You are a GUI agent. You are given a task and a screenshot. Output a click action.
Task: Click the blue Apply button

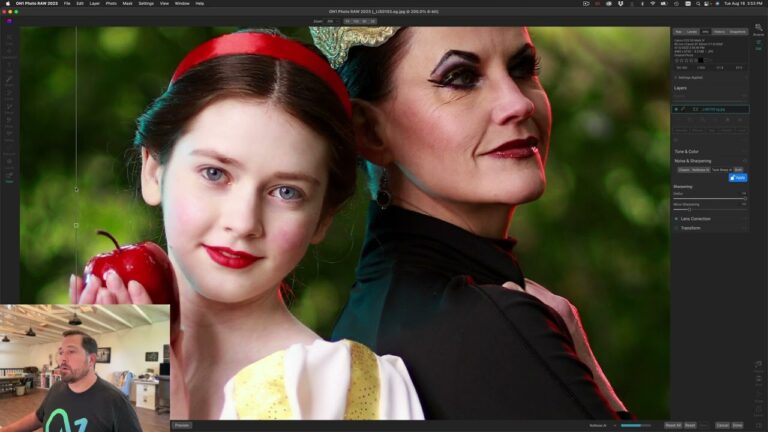point(738,178)
